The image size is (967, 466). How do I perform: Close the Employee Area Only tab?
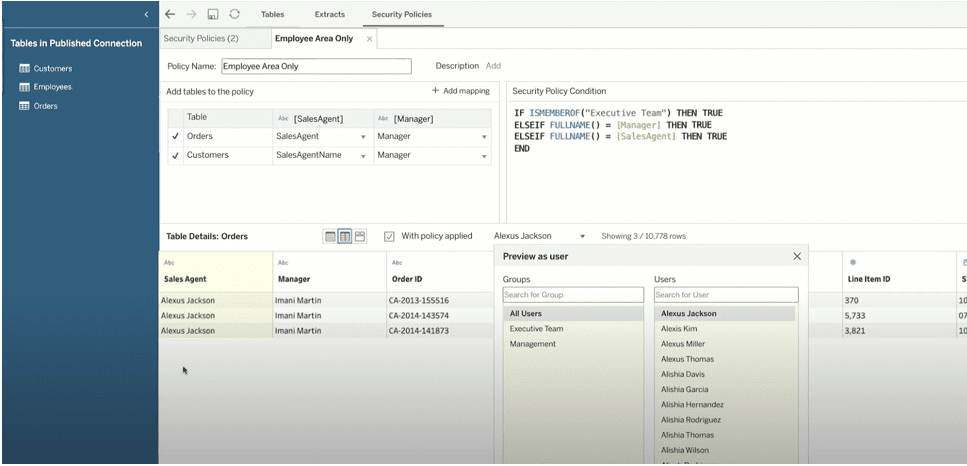click(369, 39)
